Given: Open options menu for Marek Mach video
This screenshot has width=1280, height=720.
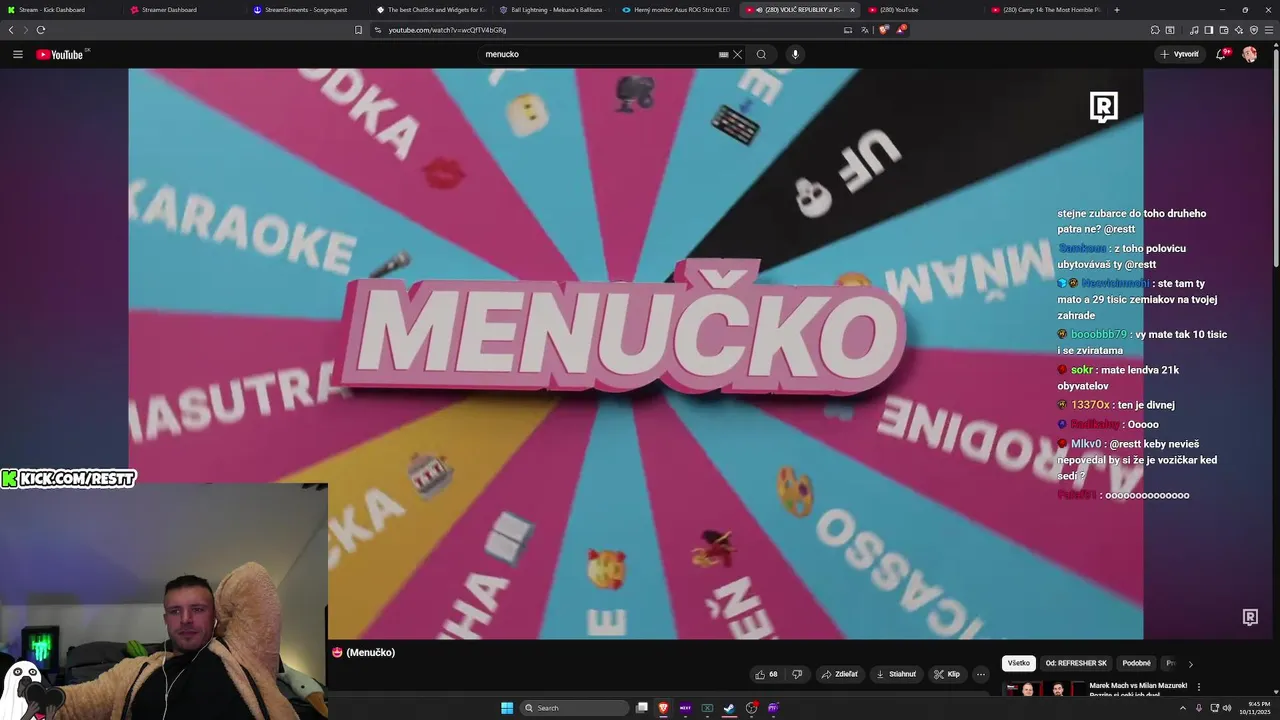Looking at the screenshot, I should point(1199,687).
